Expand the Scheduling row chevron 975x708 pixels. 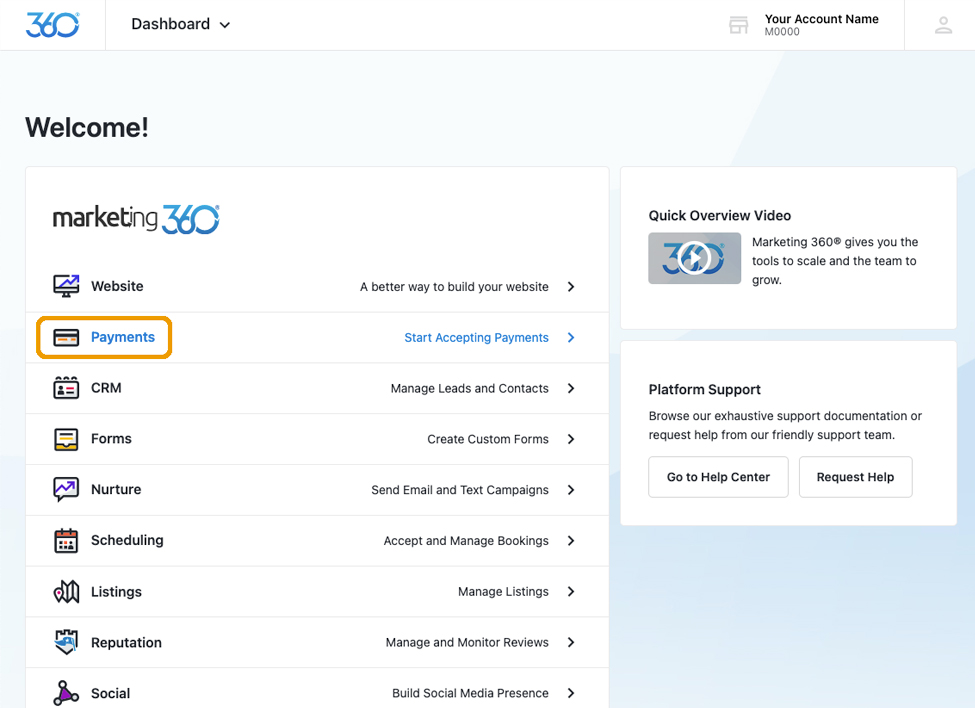coord(571,541)
